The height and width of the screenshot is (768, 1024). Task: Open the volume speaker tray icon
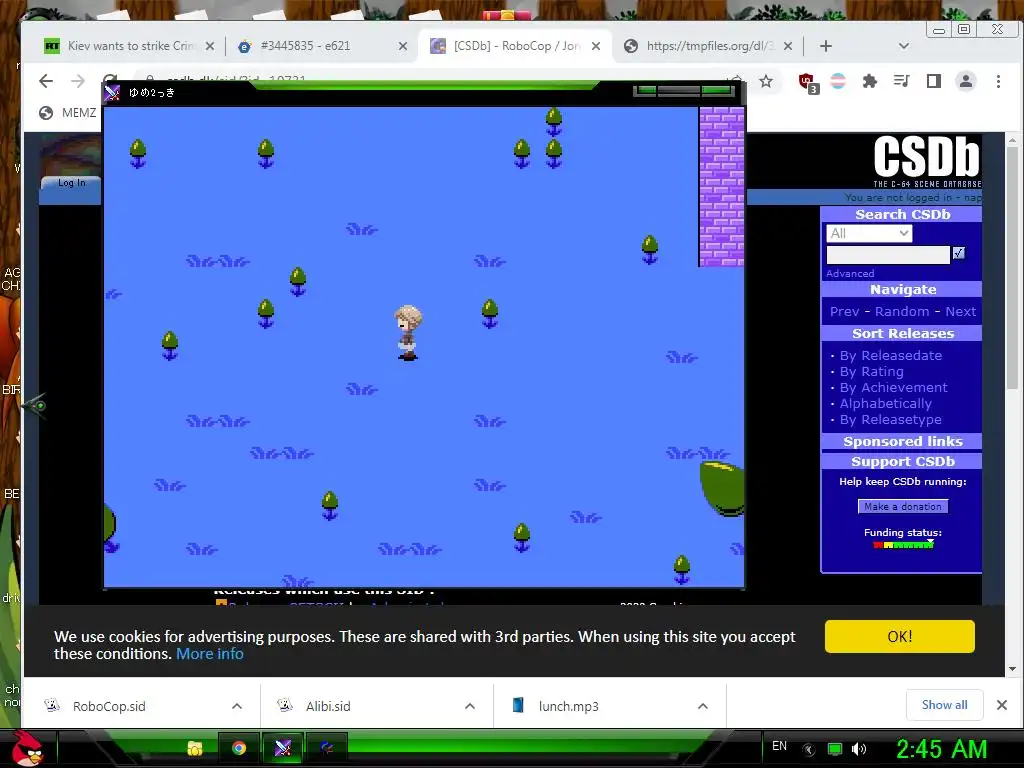click(859, 749)
